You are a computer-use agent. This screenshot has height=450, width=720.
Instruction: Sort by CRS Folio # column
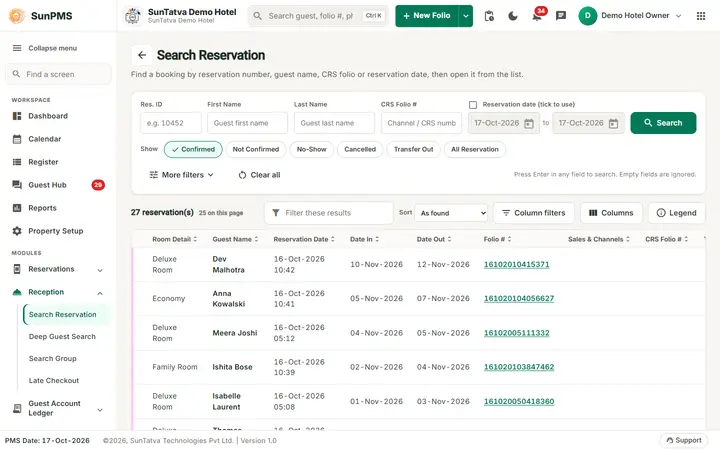click(666, 239)
